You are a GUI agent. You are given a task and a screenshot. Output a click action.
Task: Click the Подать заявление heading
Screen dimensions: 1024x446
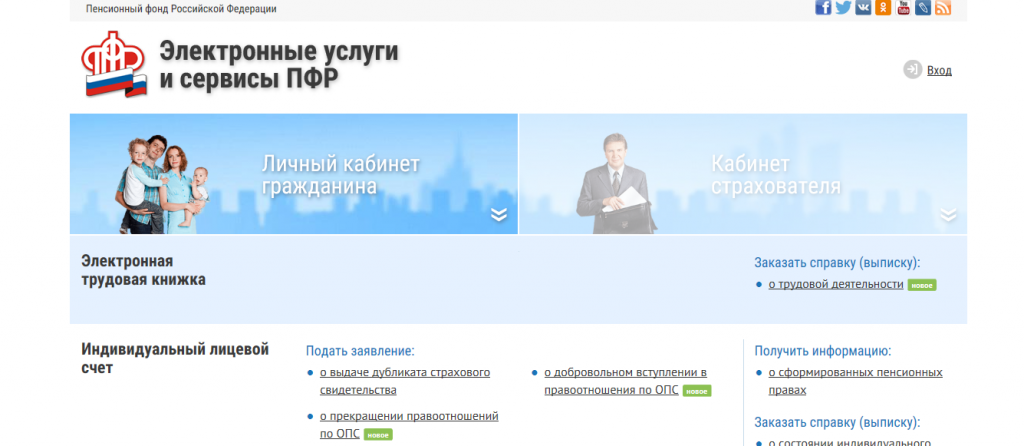(360, 351)
